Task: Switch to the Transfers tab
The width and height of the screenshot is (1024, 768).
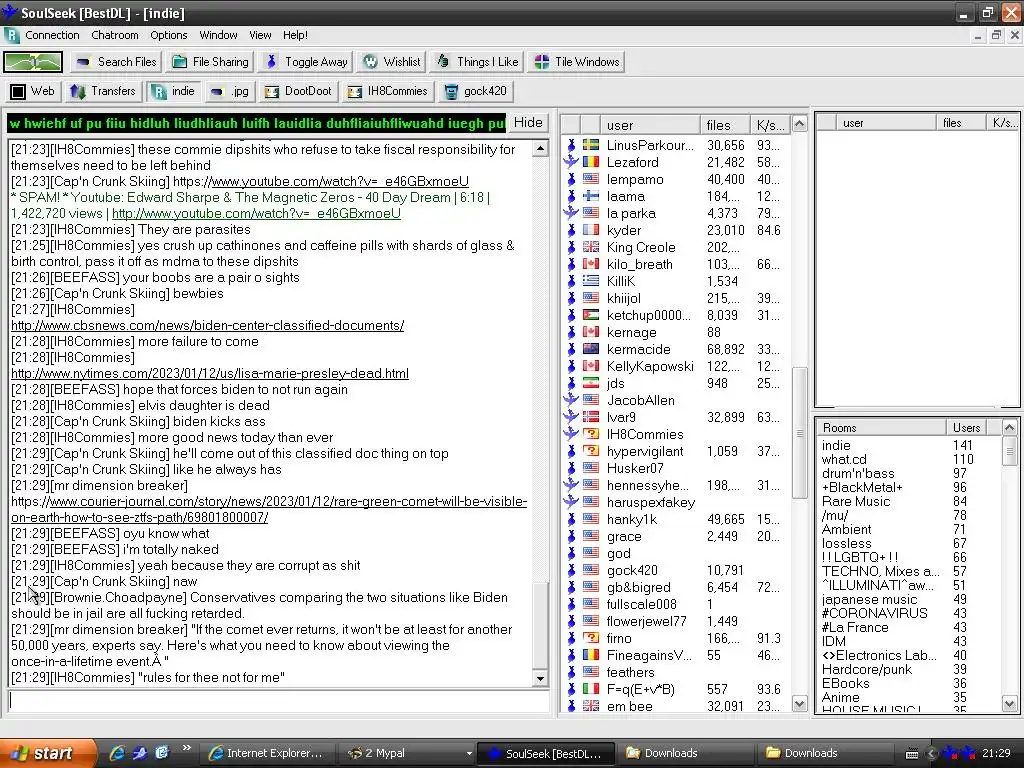Action: pos(103,91)
